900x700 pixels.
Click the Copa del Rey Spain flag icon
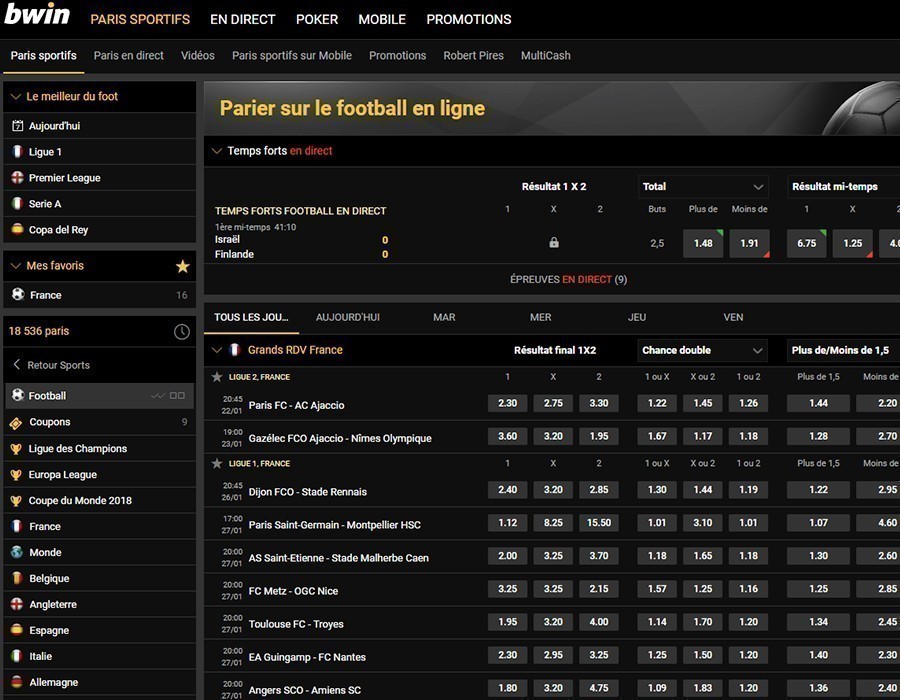point(17,230)
